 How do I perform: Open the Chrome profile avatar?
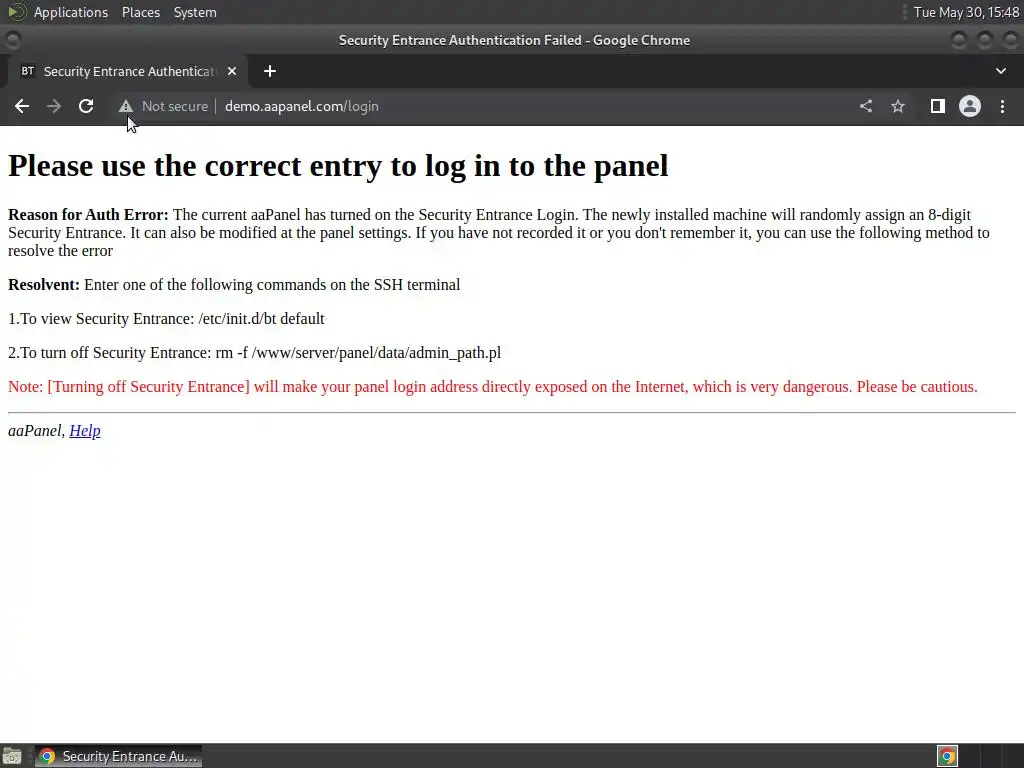(970, 106)
